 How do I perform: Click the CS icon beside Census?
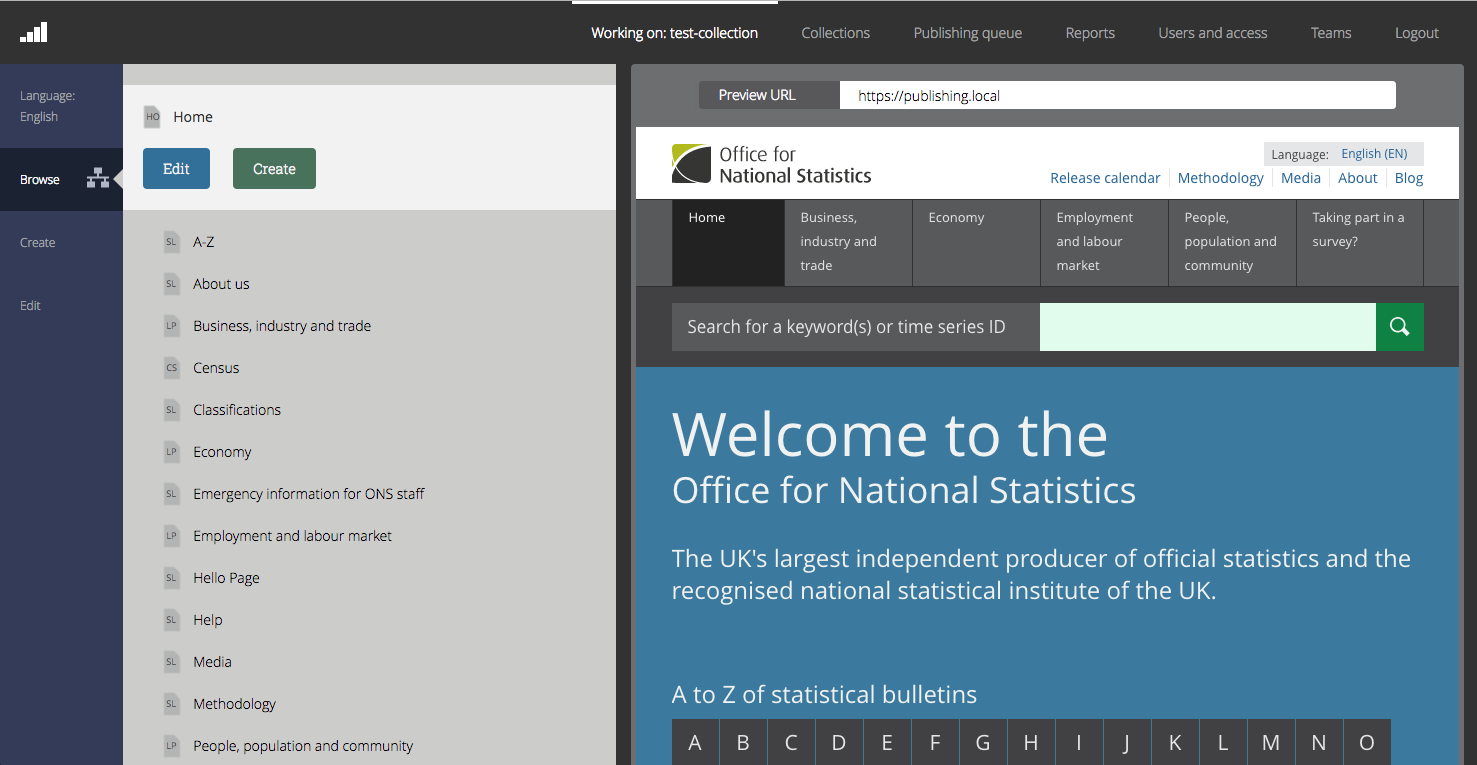click(x=172, y=368)
